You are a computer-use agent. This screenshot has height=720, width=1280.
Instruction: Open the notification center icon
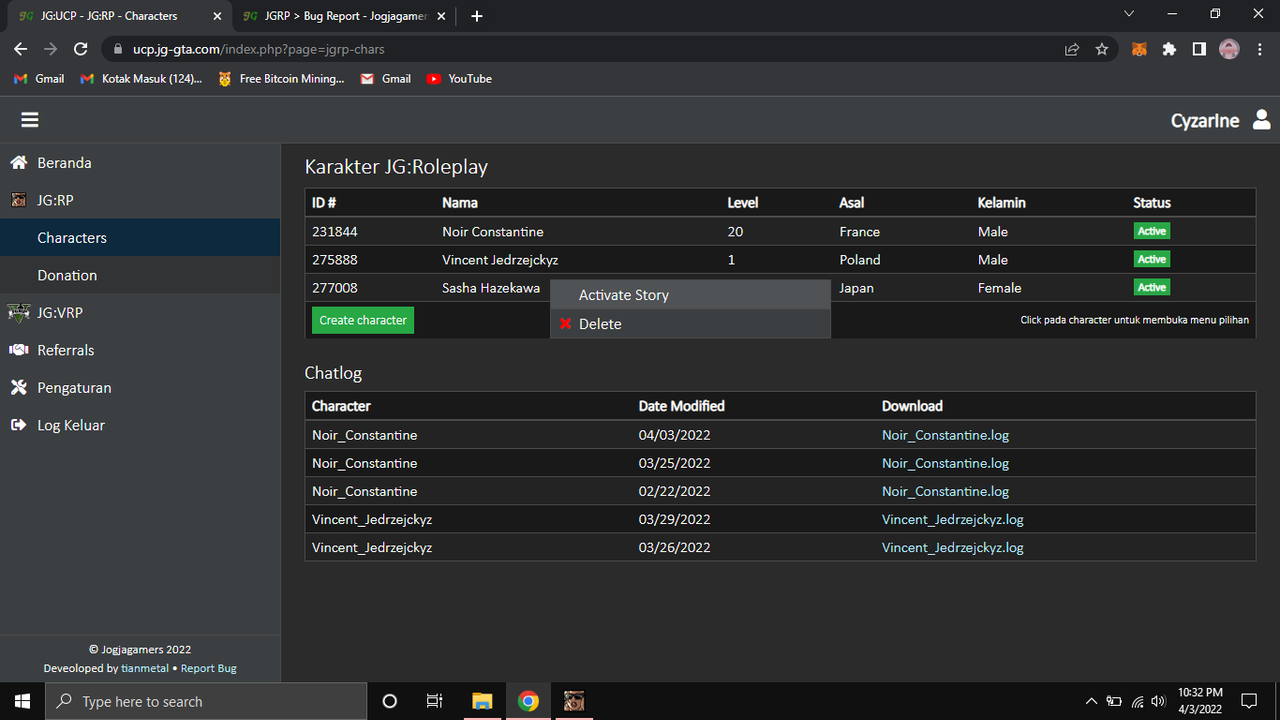tap(1249, 701)
